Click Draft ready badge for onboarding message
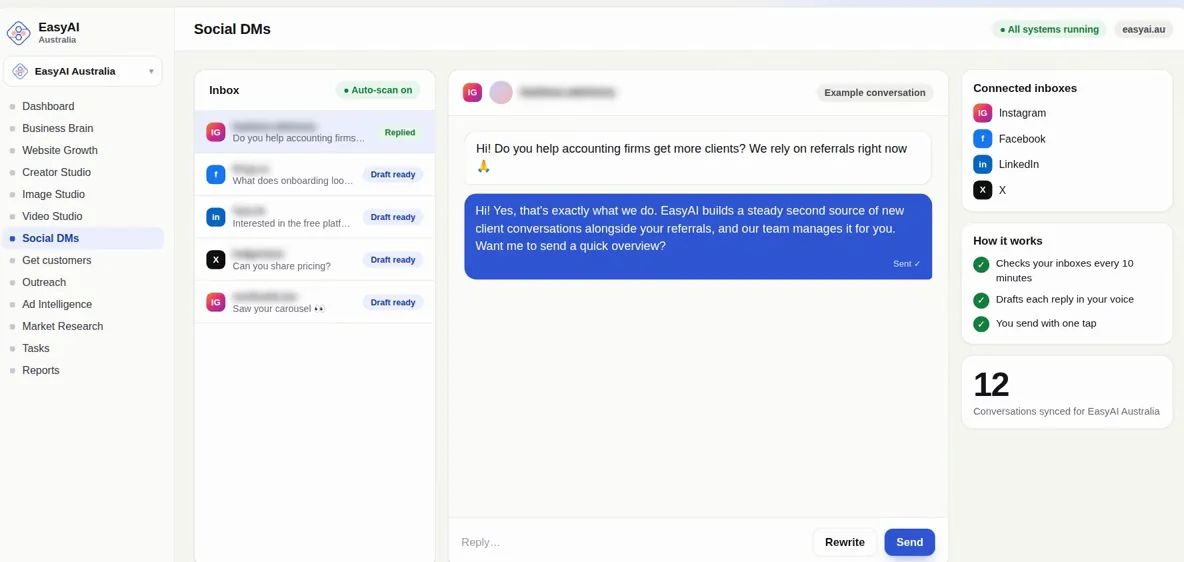The height and width of the screenshot is (562, 1184). click(x=393, y=174)
